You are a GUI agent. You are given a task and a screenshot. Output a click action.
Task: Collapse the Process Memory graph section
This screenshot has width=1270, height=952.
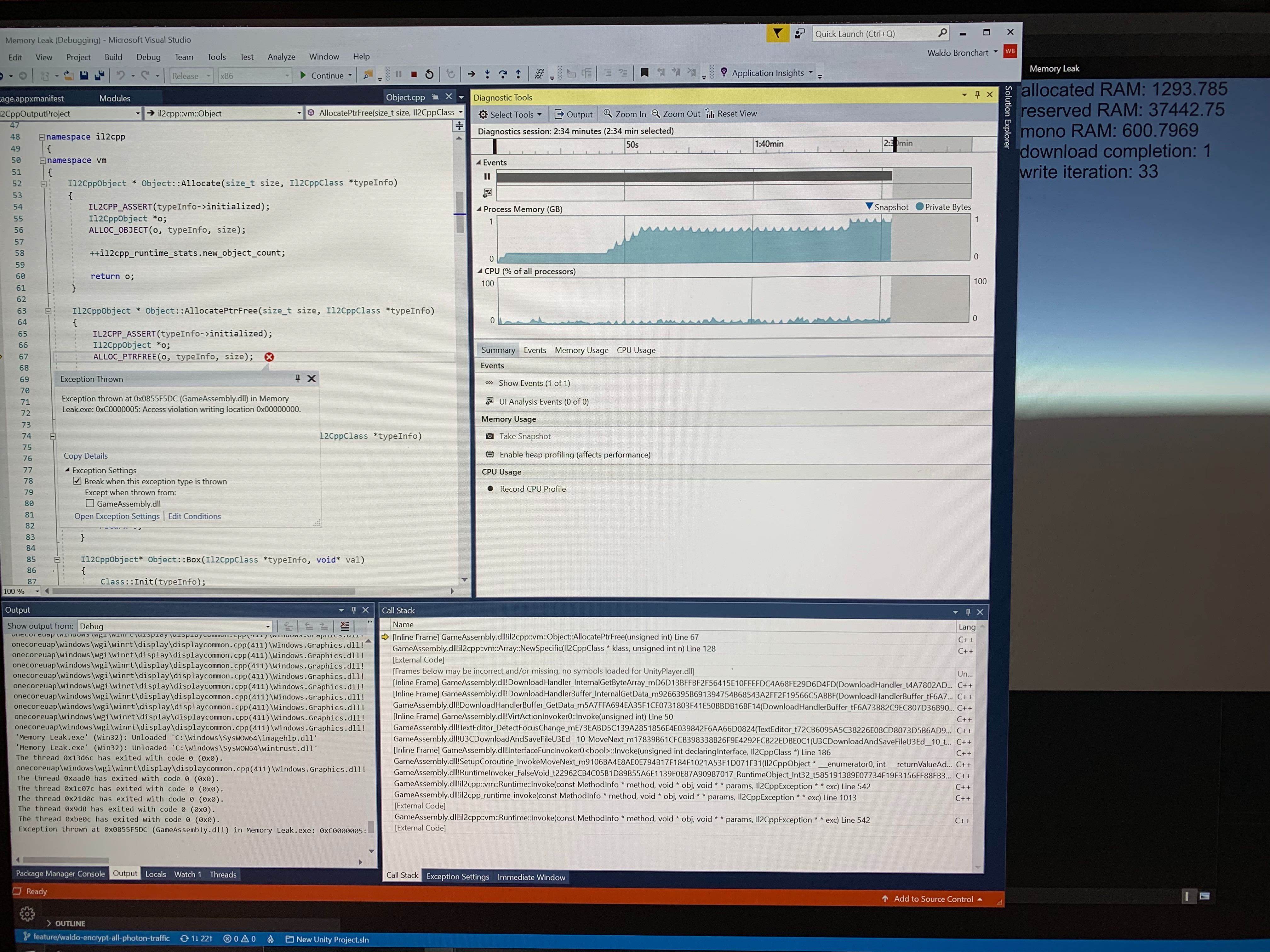479,209
